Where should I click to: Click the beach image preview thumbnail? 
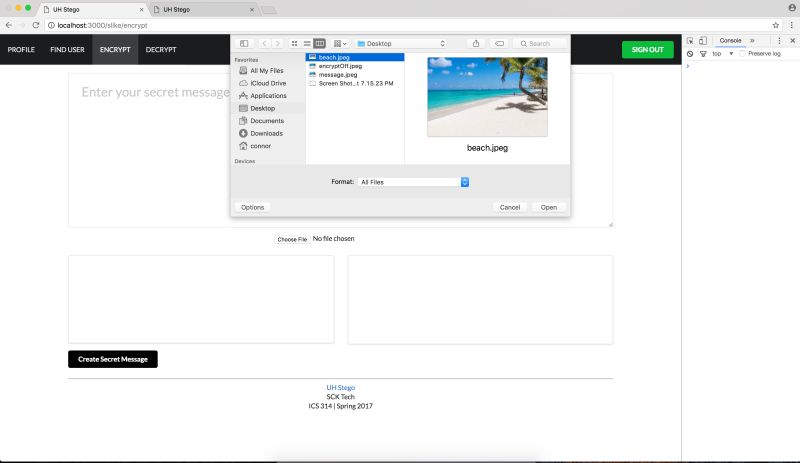tap(487, 96)
